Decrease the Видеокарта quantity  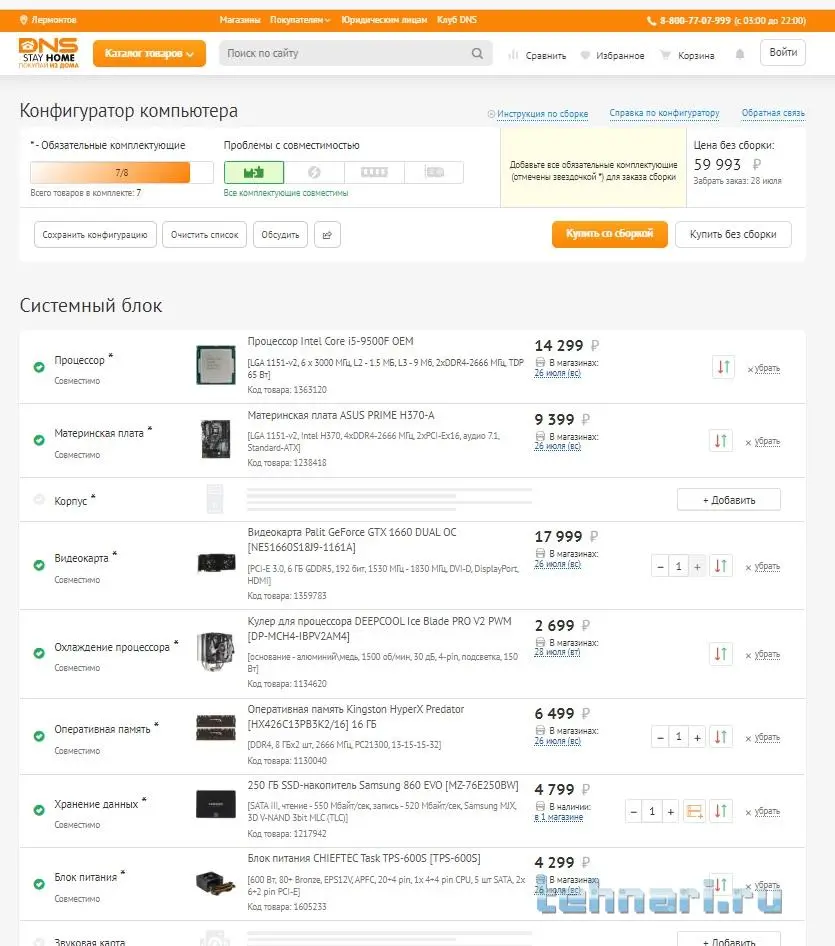click(661, 567)
